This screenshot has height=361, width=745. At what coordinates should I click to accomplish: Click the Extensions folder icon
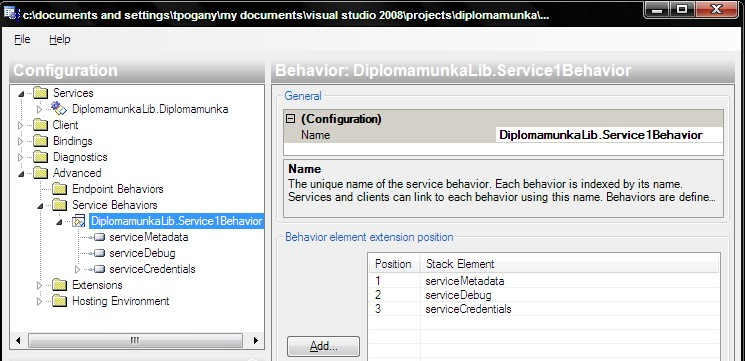pos(59,285)
